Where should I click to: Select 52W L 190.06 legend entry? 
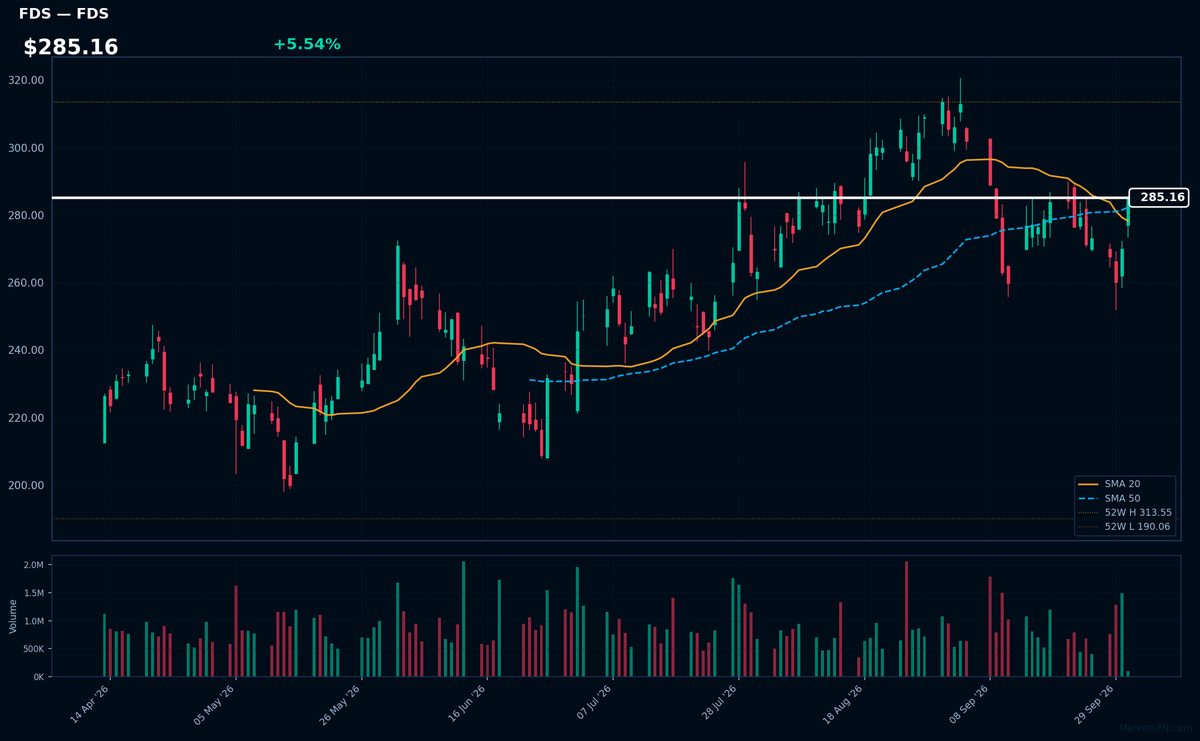pos(1125,526)
